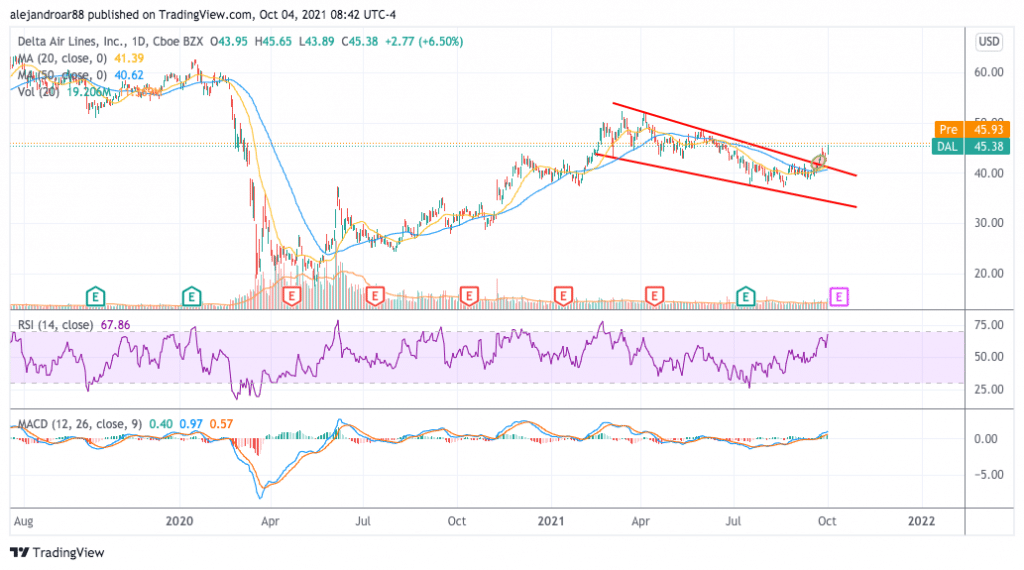
Task: Click the MACD histogram value 0.40
Action: 161,424
